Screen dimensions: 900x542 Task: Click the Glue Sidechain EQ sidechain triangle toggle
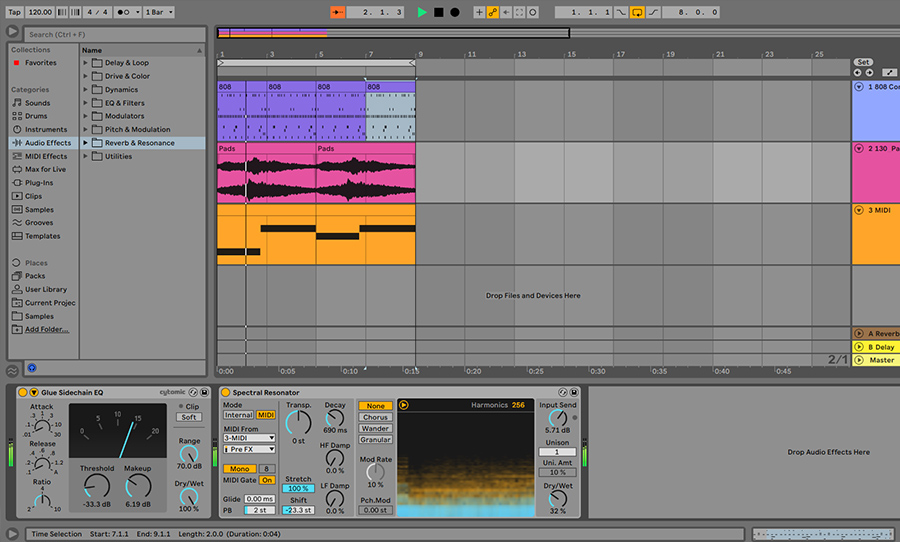tap(34, 392)
